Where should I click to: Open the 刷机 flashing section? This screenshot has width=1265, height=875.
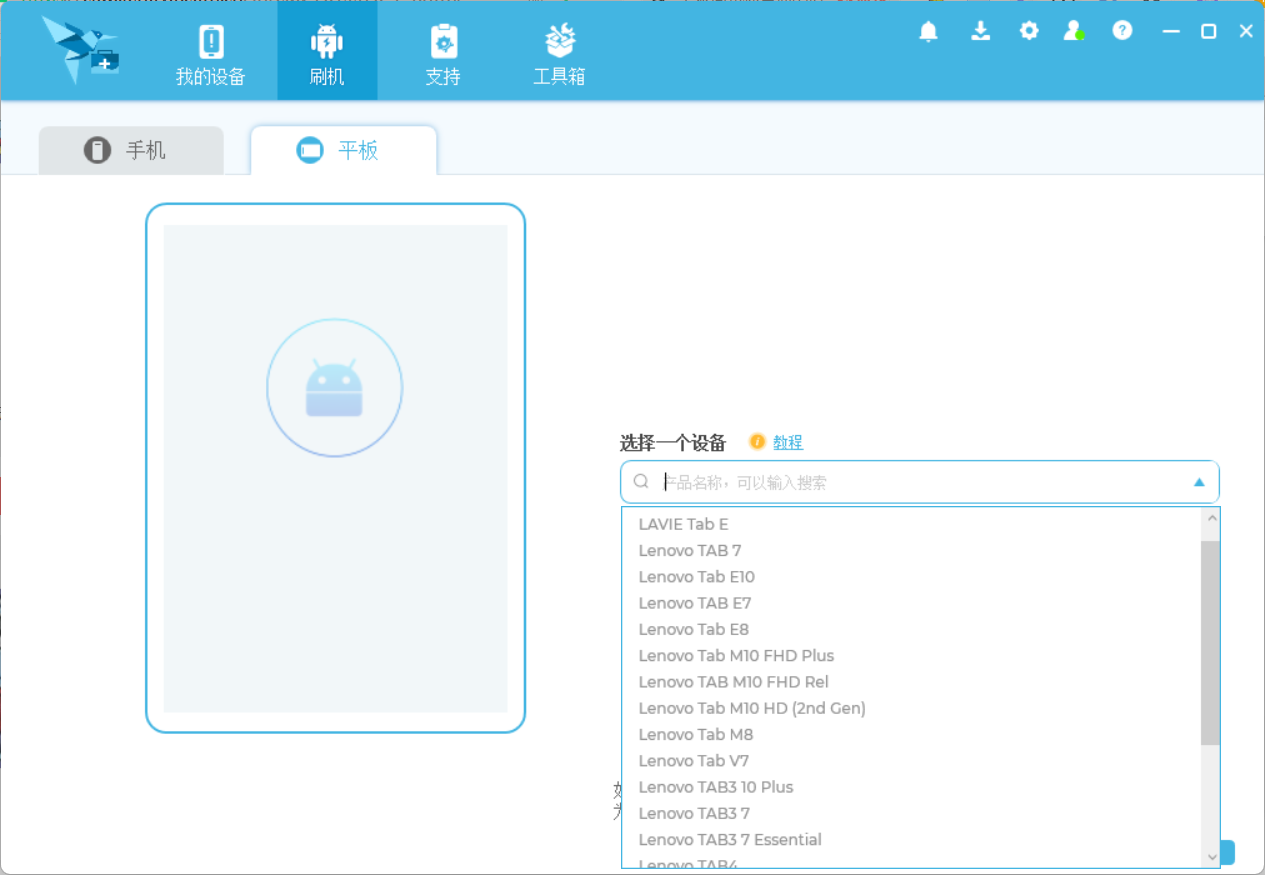(327, 52)
